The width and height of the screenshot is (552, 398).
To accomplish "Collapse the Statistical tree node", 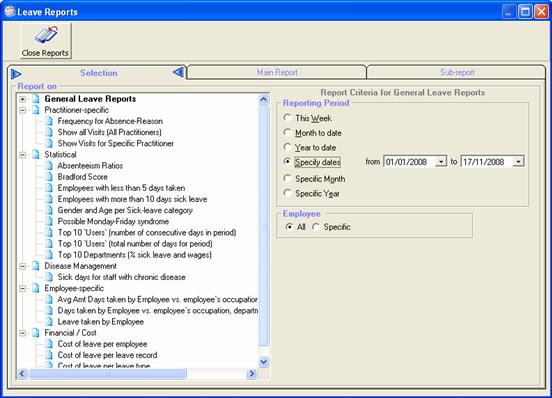I will click(x=23, y=155).
